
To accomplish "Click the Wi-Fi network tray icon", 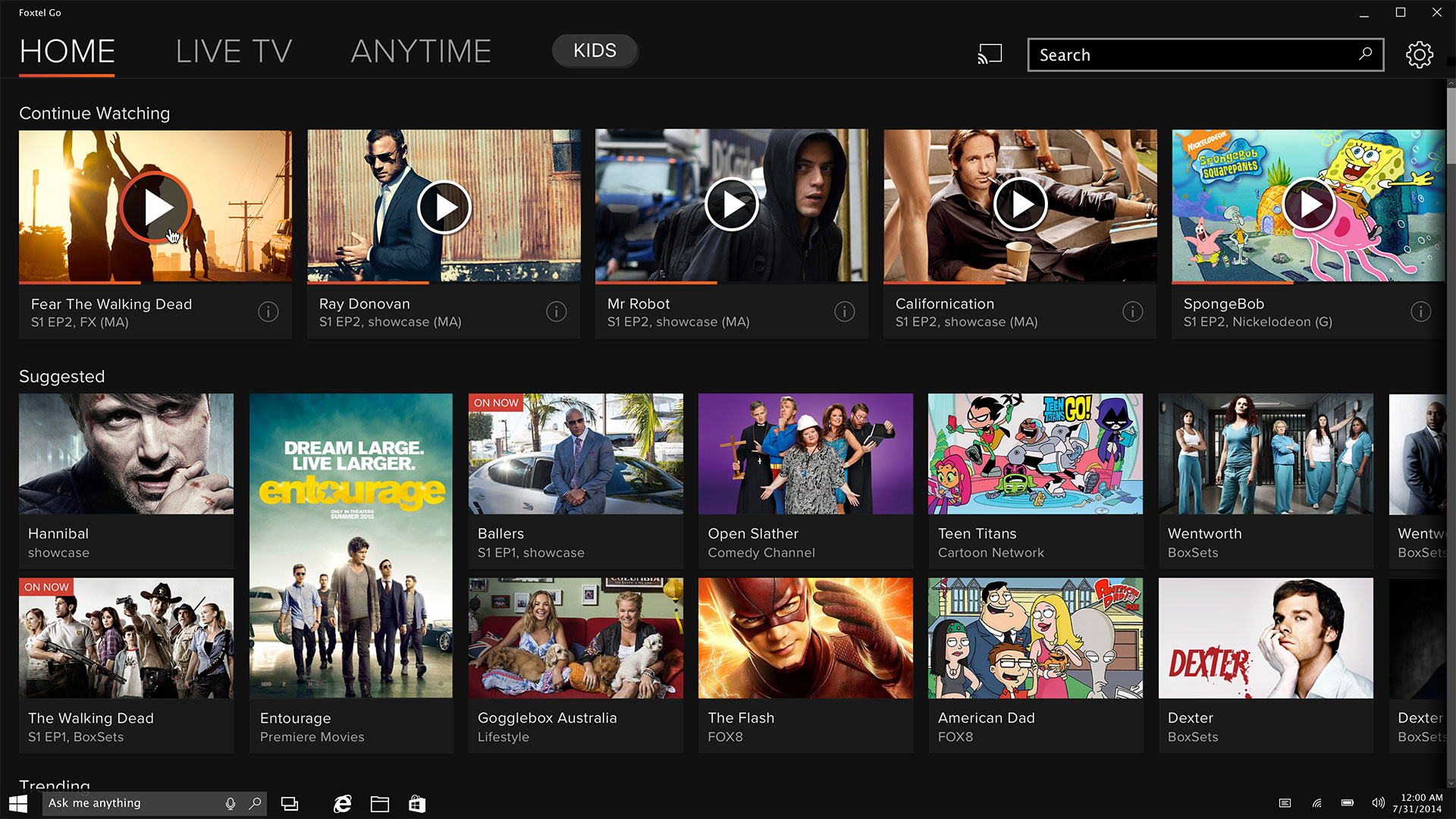I will pos(1317,803).
